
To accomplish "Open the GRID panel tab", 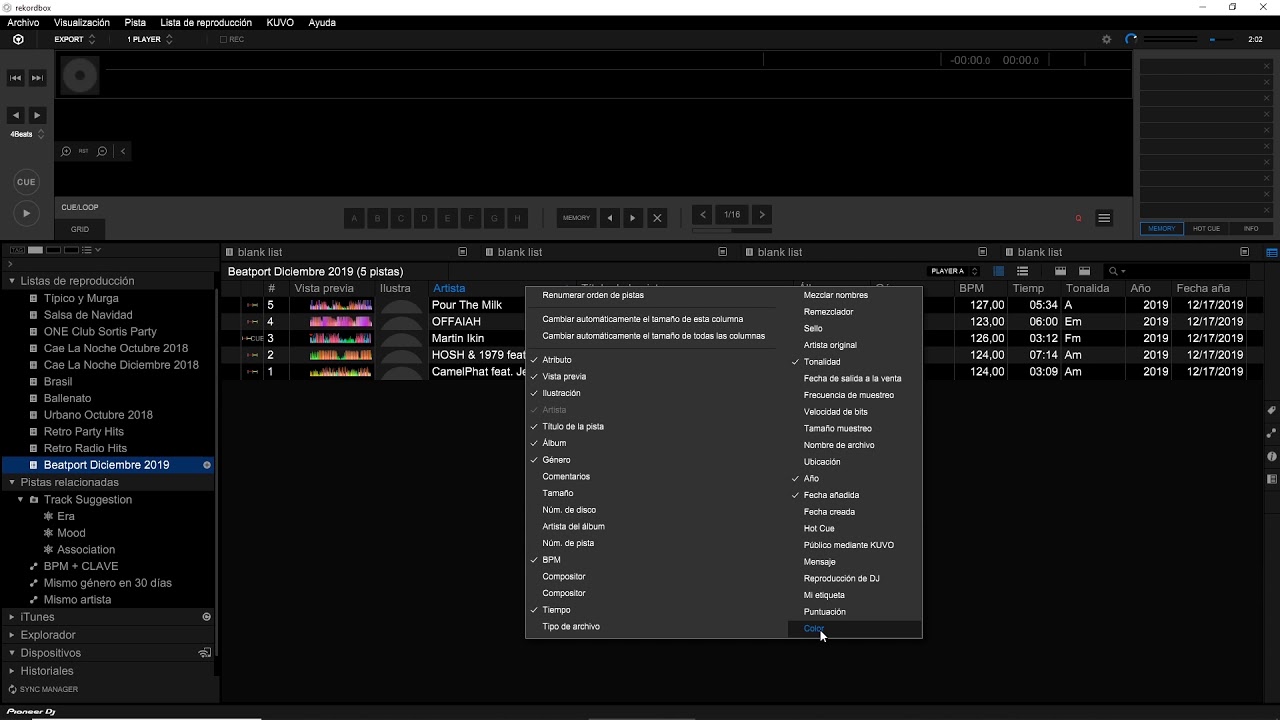I will coord(80,229).
